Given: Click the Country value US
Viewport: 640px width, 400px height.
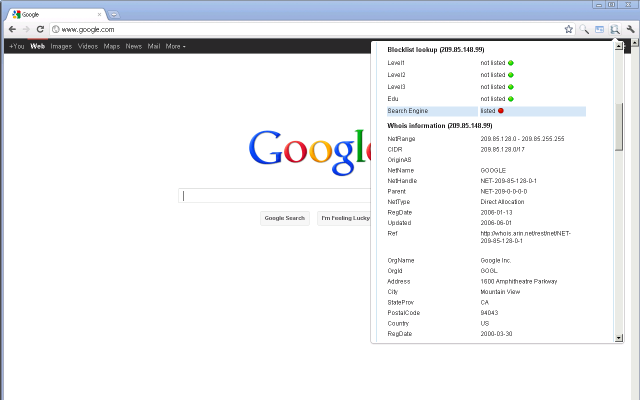Looking at the screenshot, I should click(485, 324).
